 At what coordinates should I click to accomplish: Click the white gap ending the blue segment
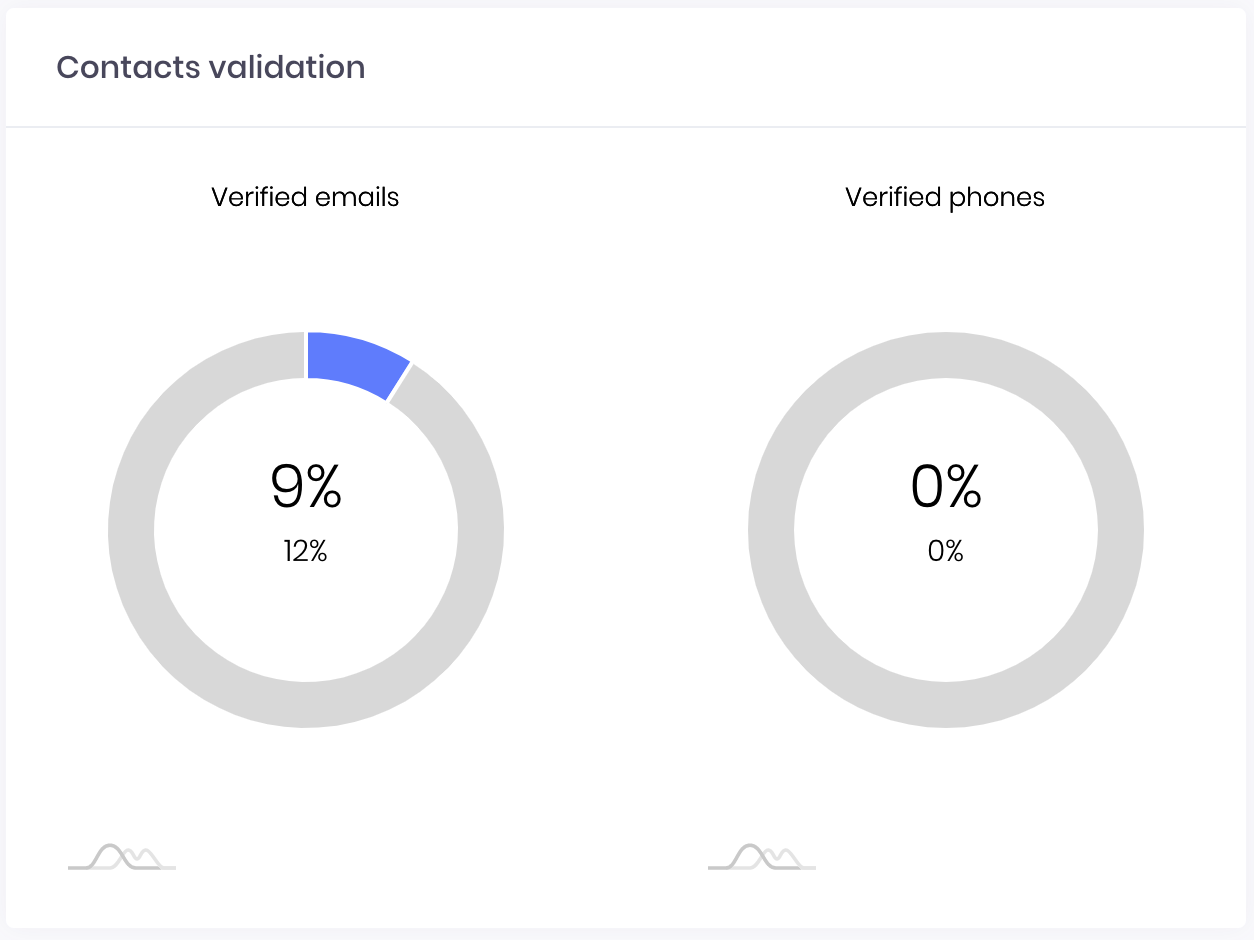point(400,382)
